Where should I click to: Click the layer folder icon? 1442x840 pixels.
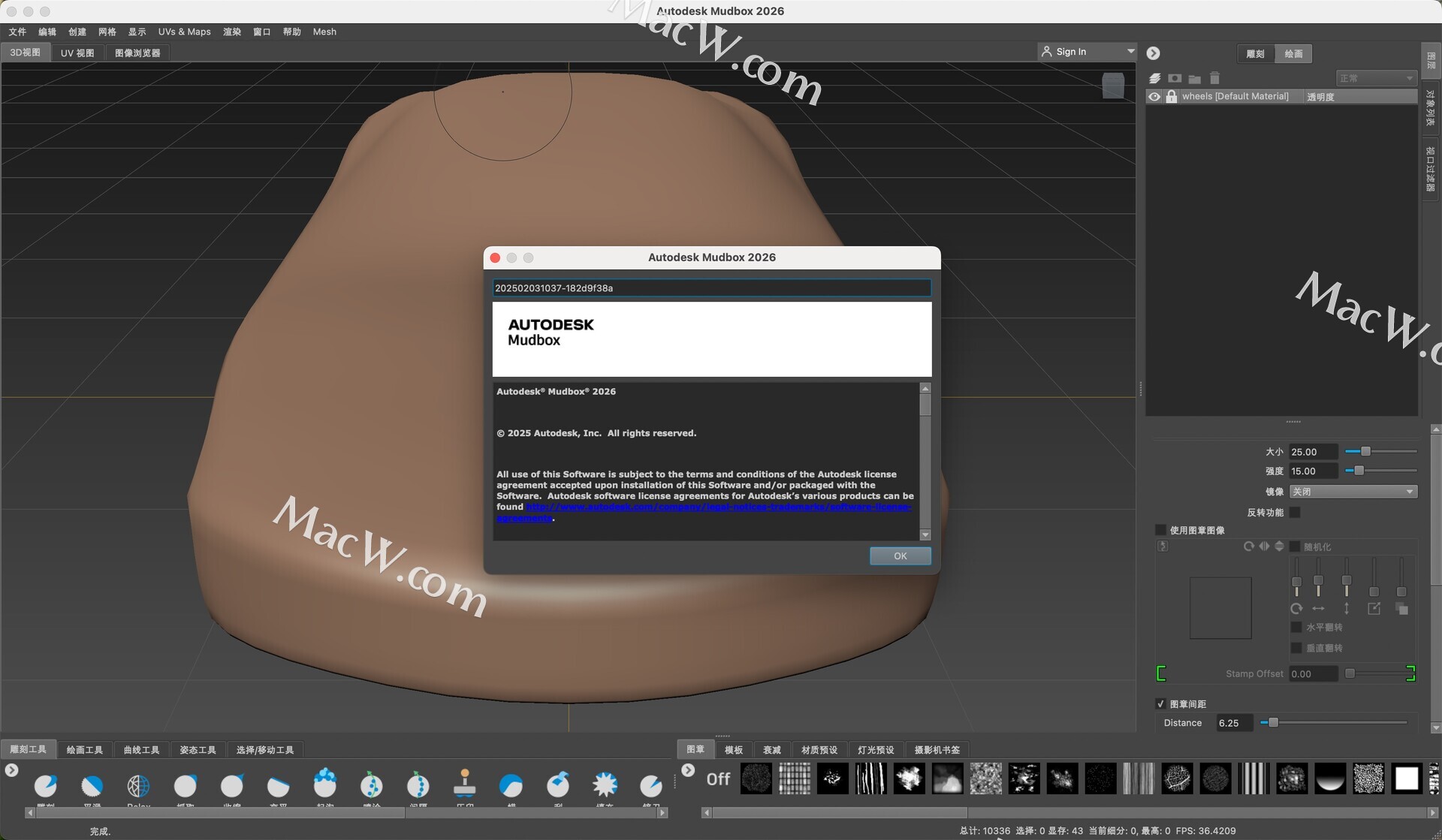[1195, 79]
